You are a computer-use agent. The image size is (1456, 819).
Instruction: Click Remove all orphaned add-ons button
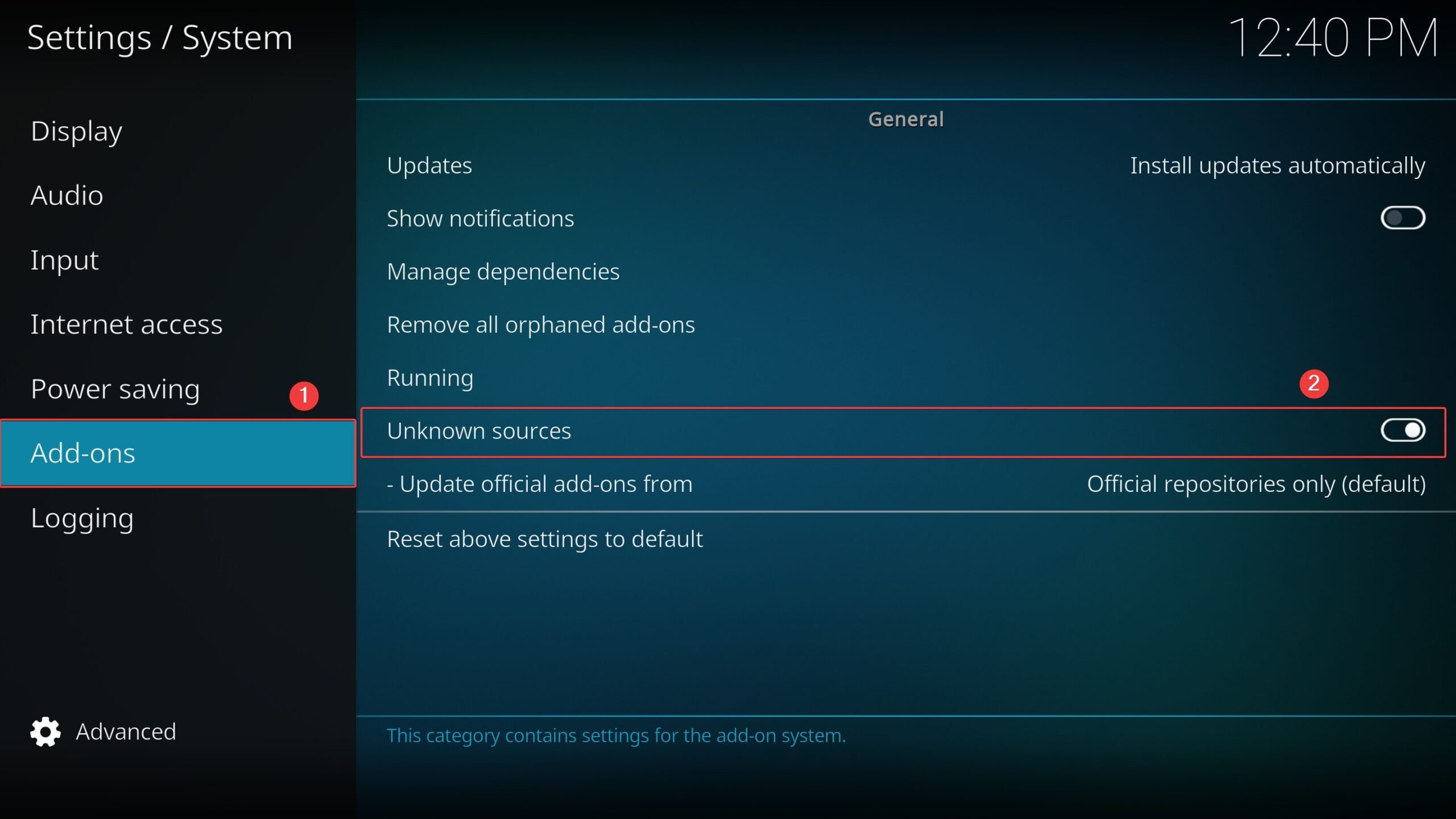click(x=541, y=324)
